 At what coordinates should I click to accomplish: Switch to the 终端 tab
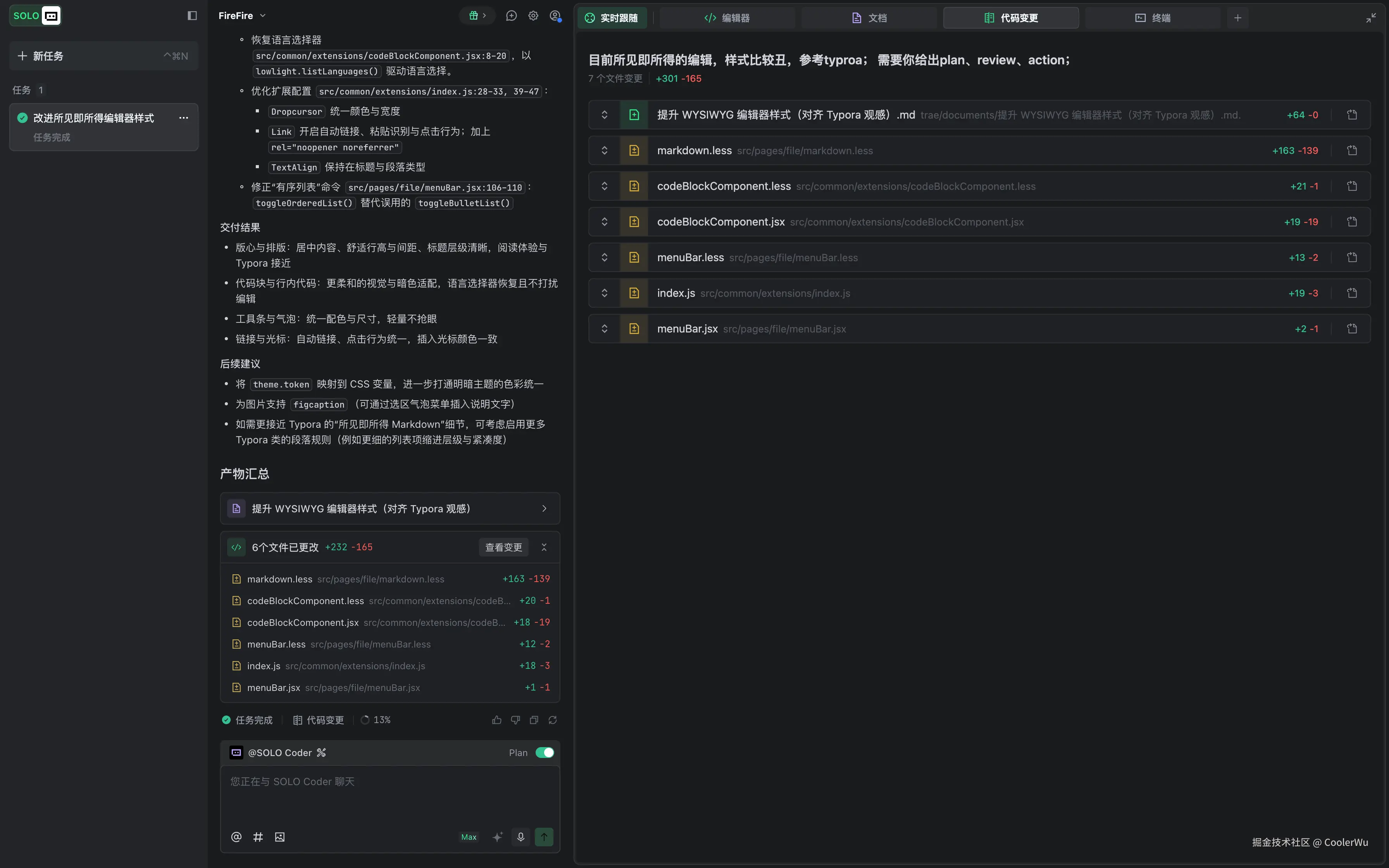click(x=1153, y=18)
